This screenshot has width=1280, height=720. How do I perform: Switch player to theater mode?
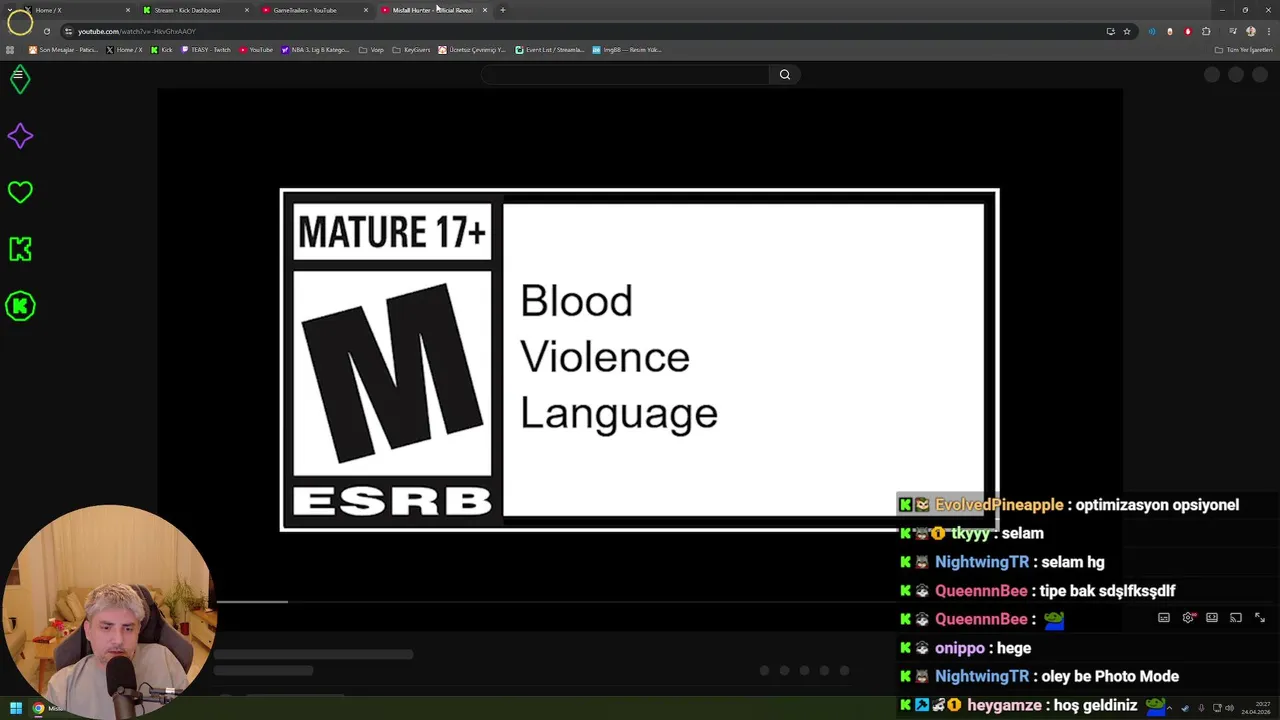click(1212, 618)
